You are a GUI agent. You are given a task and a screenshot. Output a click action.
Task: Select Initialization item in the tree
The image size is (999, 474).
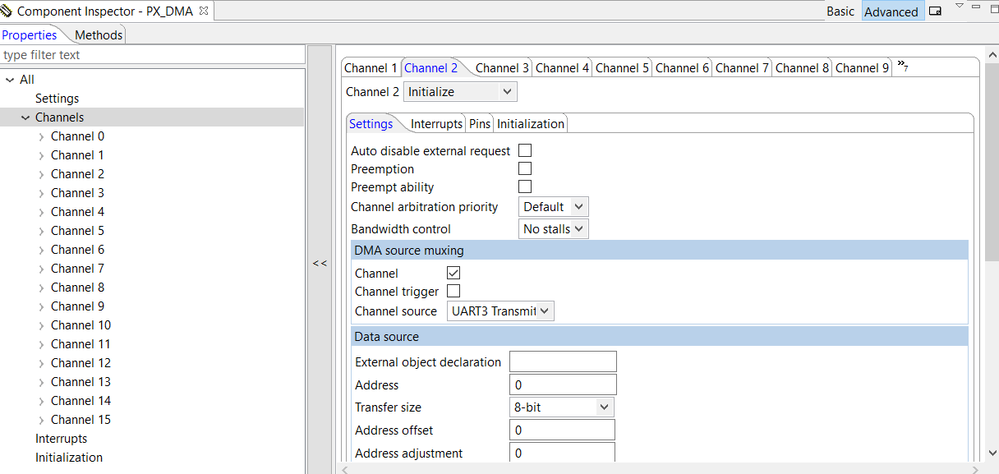pyautogui.click(x=69, y=457)
